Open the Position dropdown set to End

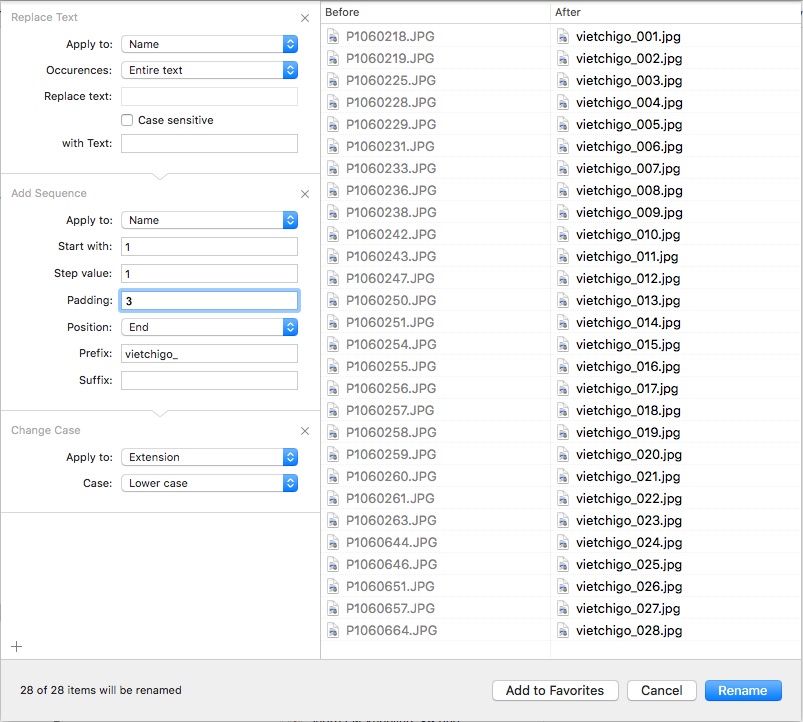tap(209, 327)
